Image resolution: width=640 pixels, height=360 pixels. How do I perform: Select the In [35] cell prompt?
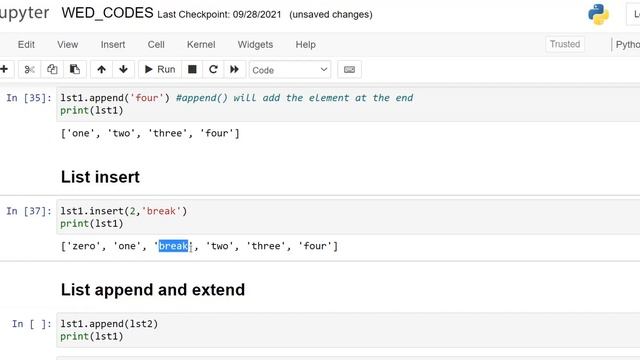[29, 98]
